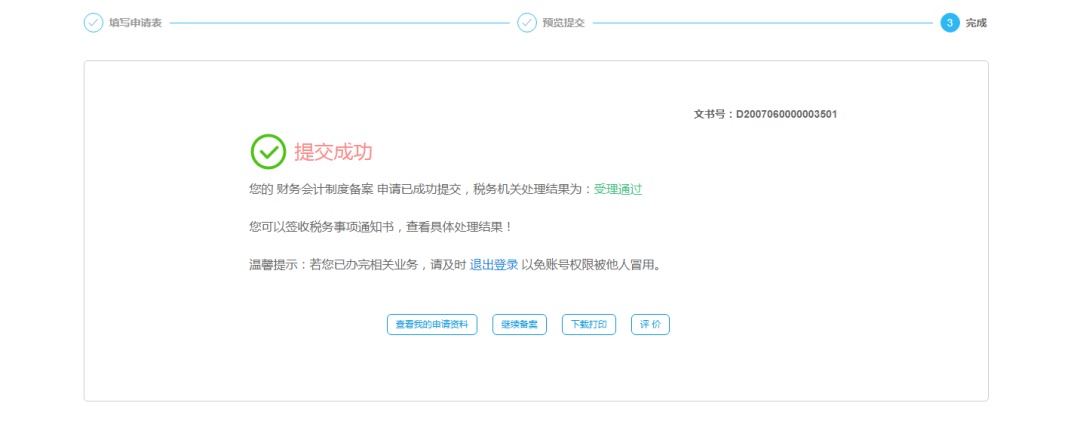This screenshot has height=443, width=1080.
Task: Click the large green success checkmark icon
Action: click(x=268, y=152)
